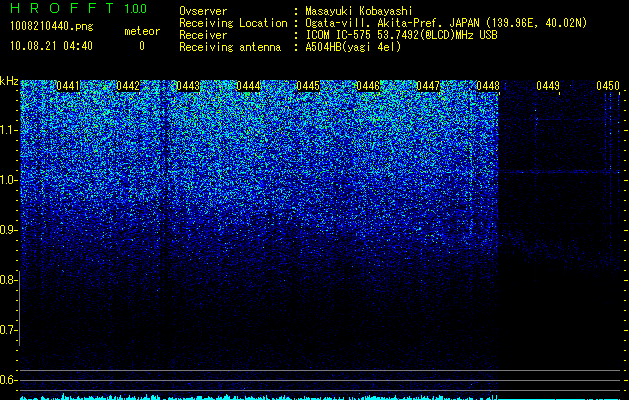Image resolution: width=629 pixels, height=400 pixels.
Task: Click the Ovserver field label
Action: pyautogui.click(x=203, y=11)
